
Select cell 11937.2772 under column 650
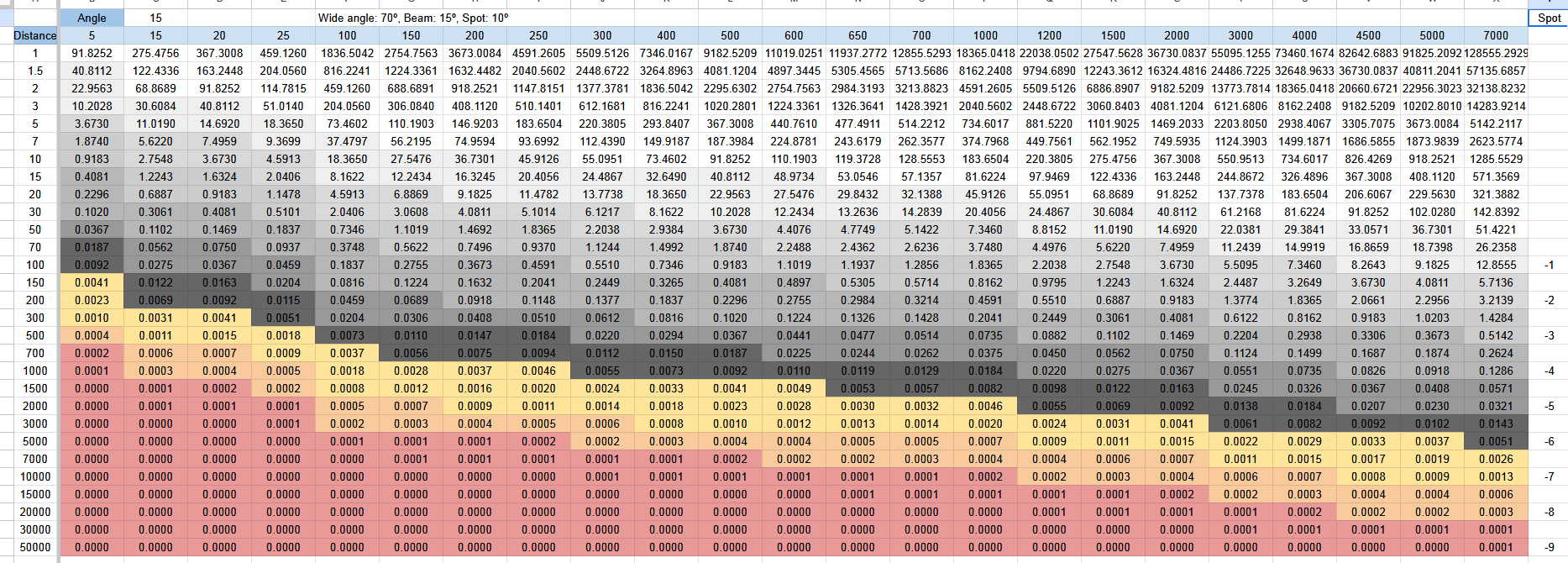pyautogui.click(x=857, y=53)
